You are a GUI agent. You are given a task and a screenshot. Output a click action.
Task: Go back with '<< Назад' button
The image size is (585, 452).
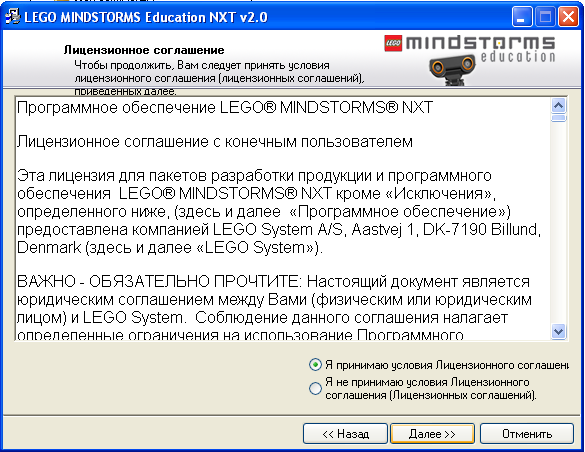coord(345,434)
